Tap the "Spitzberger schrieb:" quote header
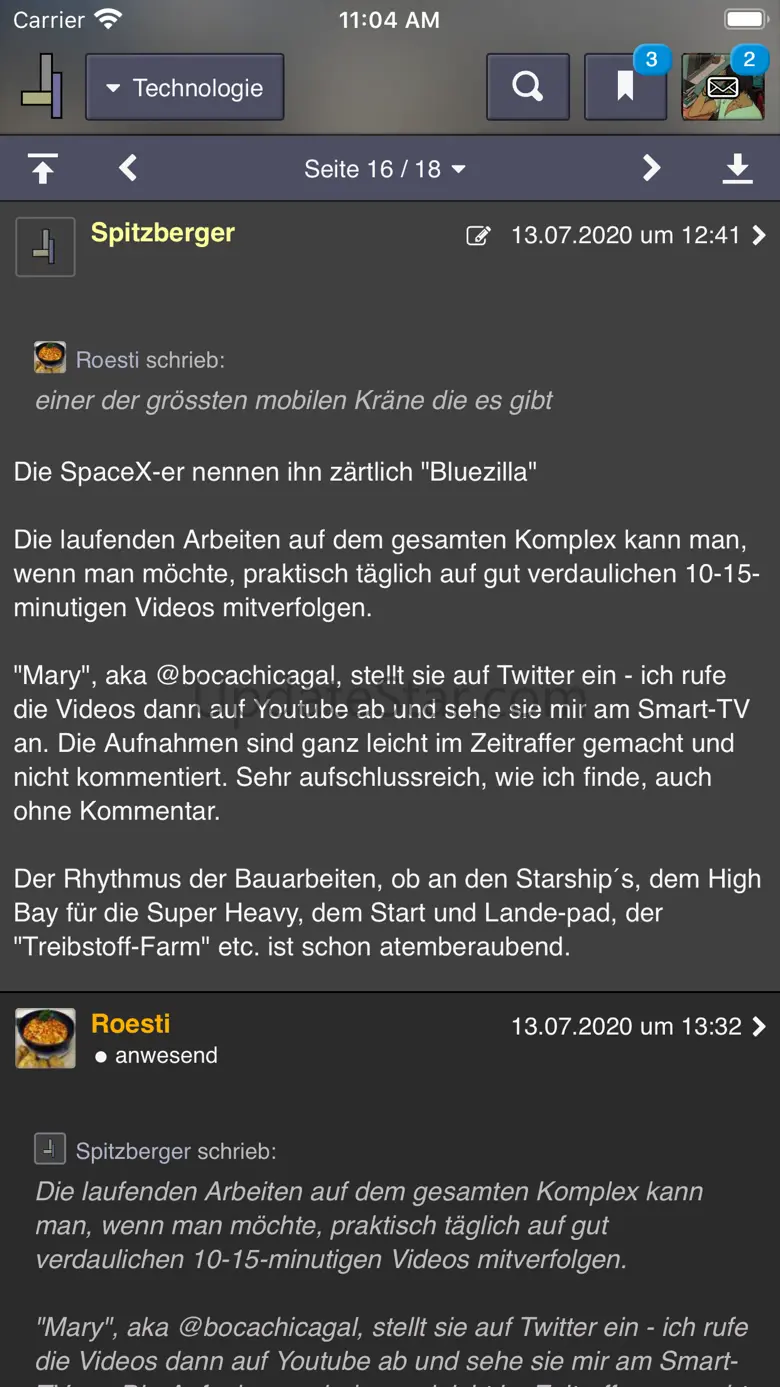This screenshot has height=1387, width=780. (x=176, y=1151)
